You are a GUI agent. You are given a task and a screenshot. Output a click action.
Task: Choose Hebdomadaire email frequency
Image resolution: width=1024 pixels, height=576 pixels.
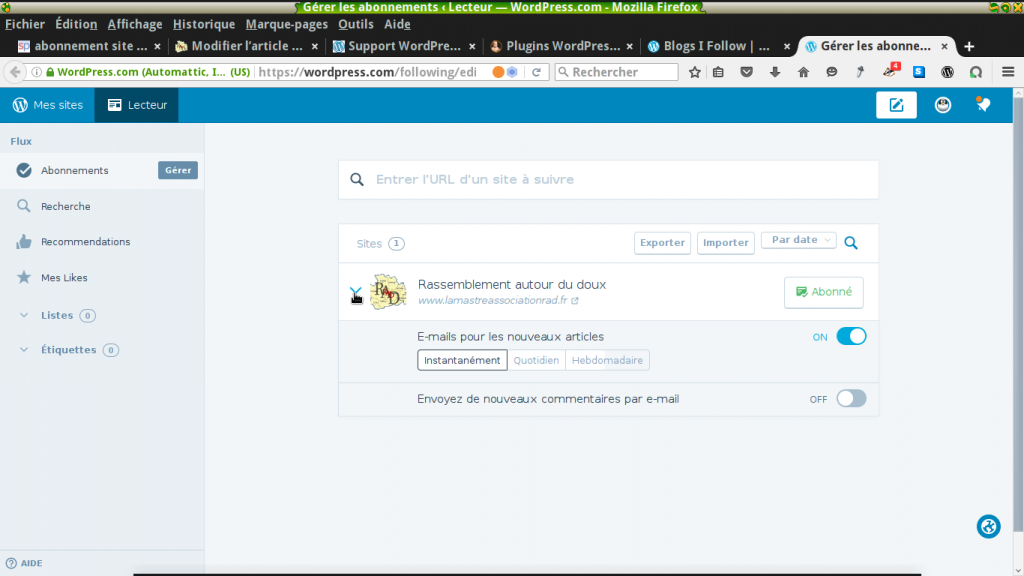(x=607, y=360)
